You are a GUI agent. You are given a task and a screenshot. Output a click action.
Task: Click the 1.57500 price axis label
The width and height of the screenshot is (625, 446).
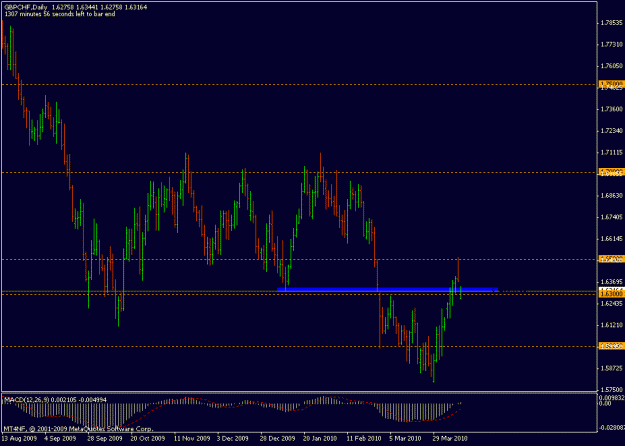click(611, 390)
